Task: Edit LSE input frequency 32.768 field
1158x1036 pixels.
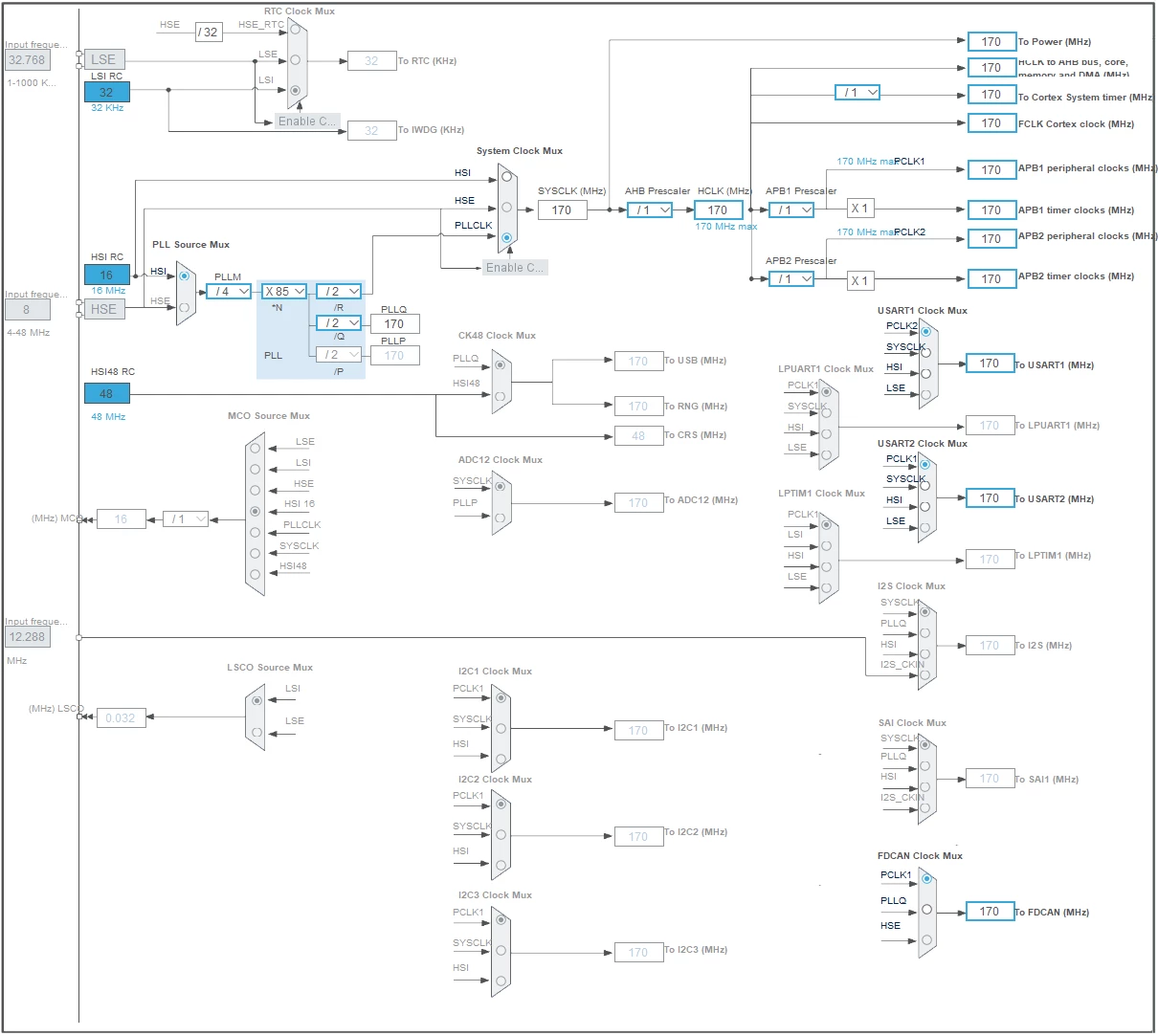Action: 27,59
